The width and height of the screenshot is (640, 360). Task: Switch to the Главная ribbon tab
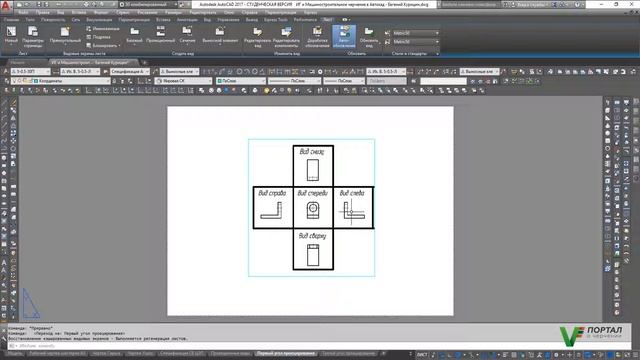11,20
